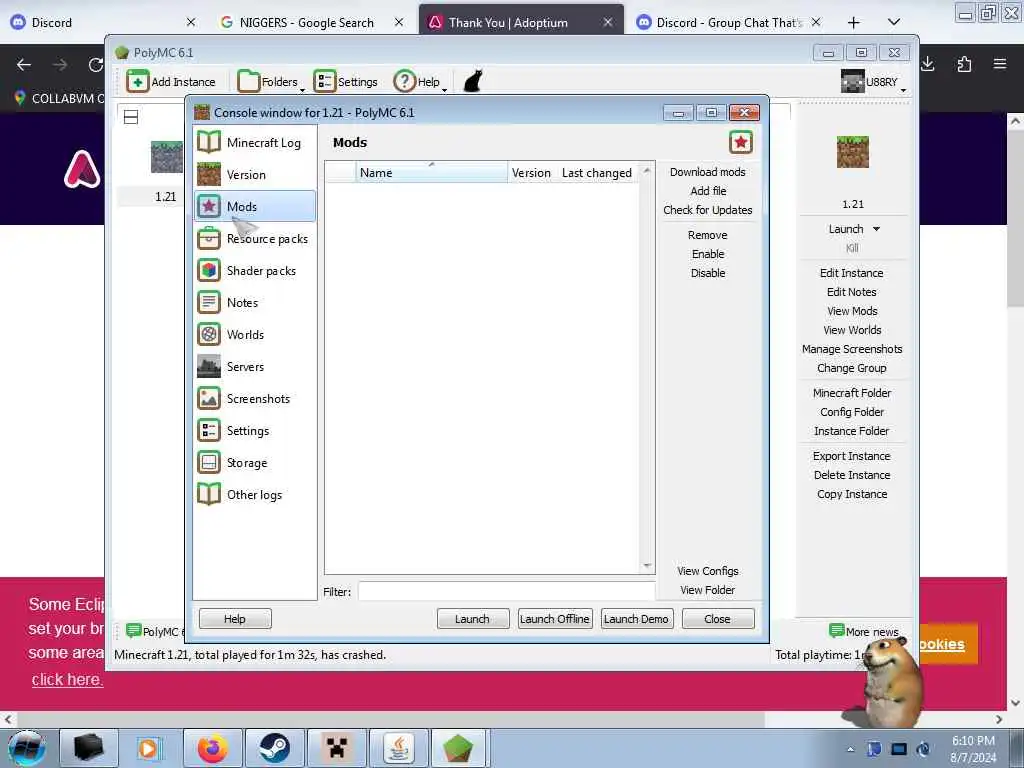Click the black cat icon in toolbar
1024x768 pixels.
pyautogui.click(x=473, y=82)
